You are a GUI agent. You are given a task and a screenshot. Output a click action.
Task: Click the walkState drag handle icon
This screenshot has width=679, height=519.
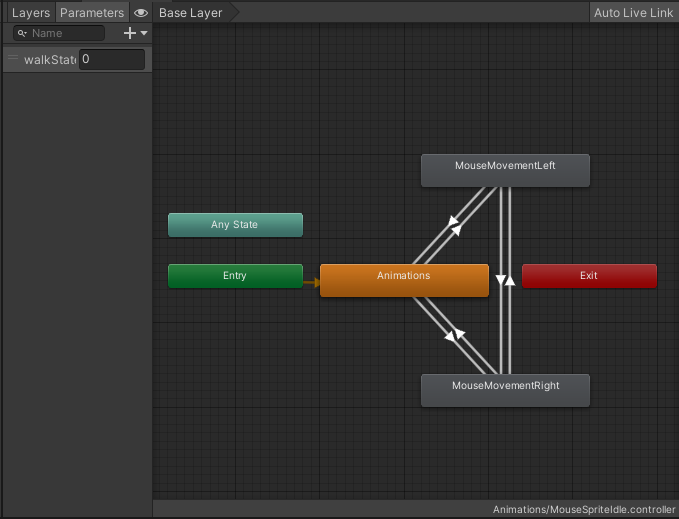click(13, 59)
